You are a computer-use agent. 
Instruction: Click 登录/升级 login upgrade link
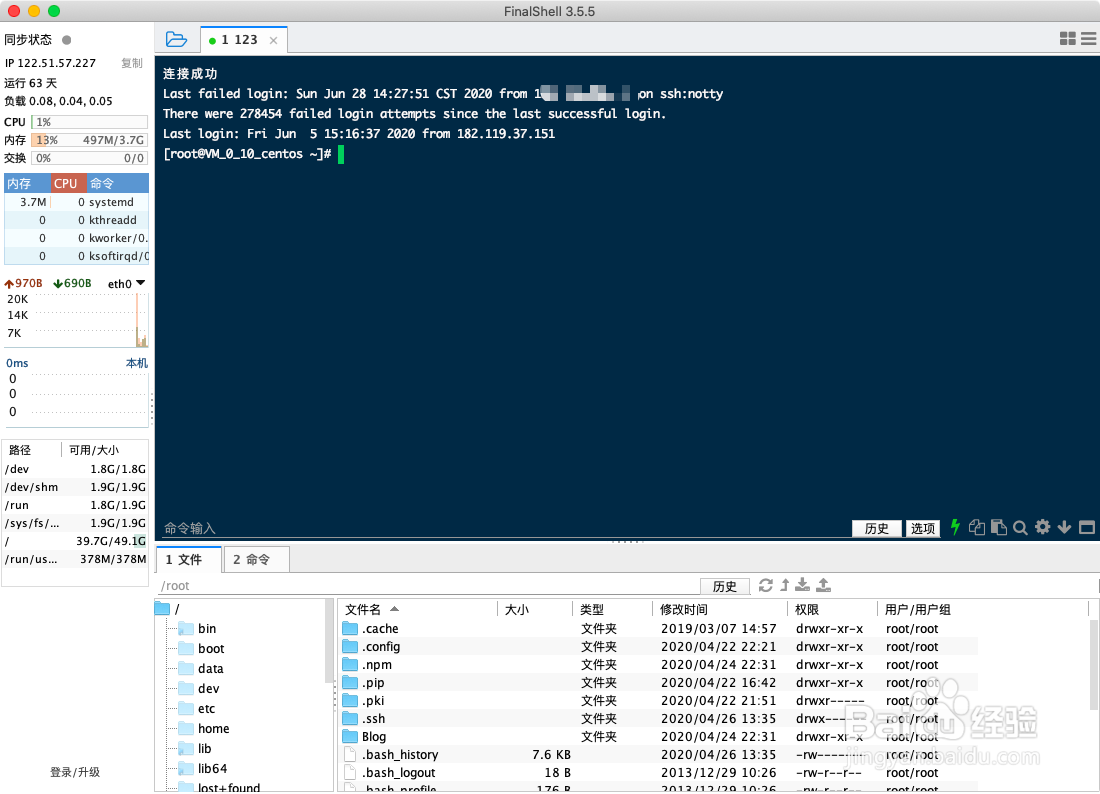(75, 772)
